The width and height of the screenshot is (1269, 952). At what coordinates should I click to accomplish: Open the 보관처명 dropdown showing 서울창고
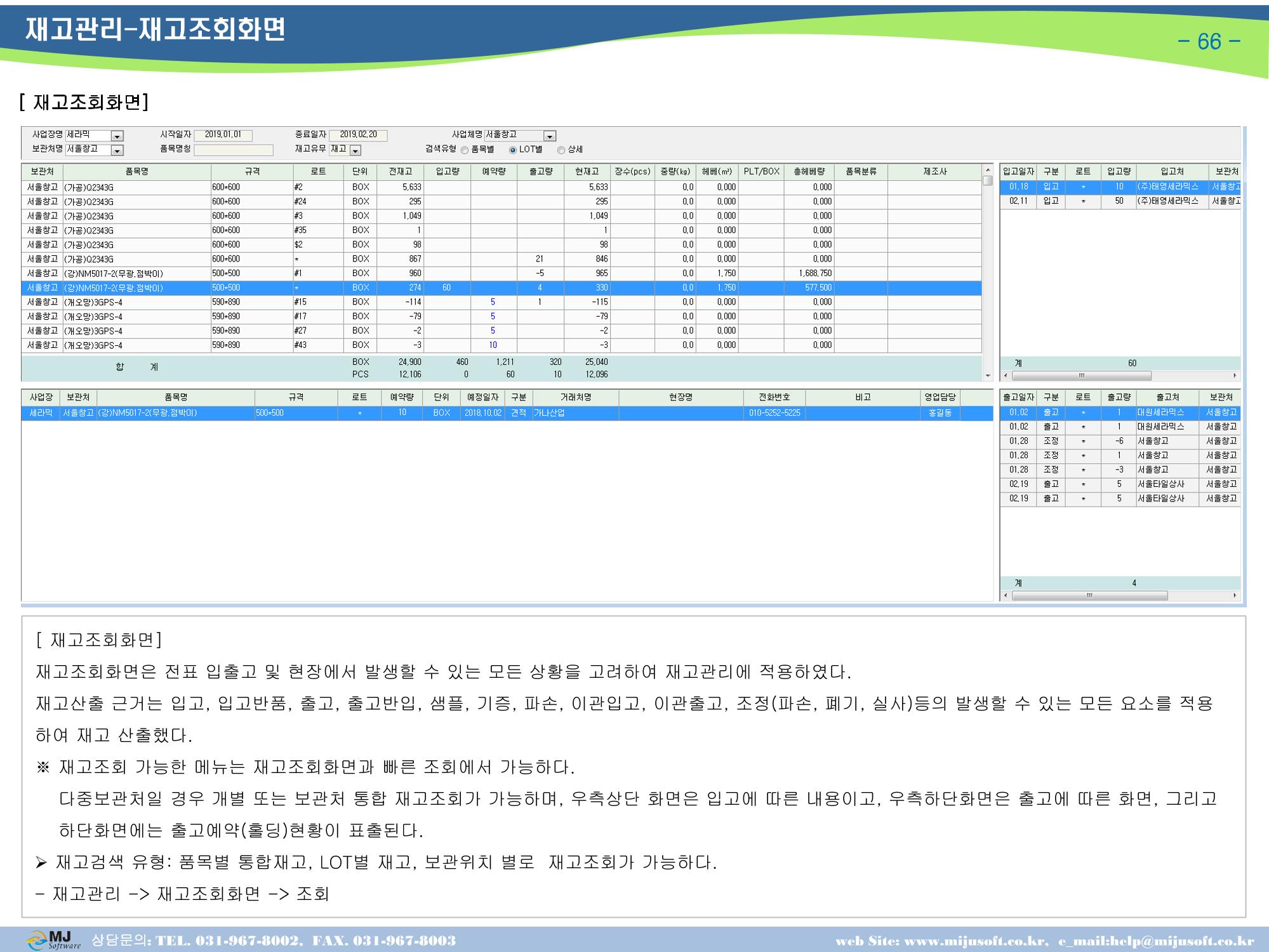tap(117, 150)
